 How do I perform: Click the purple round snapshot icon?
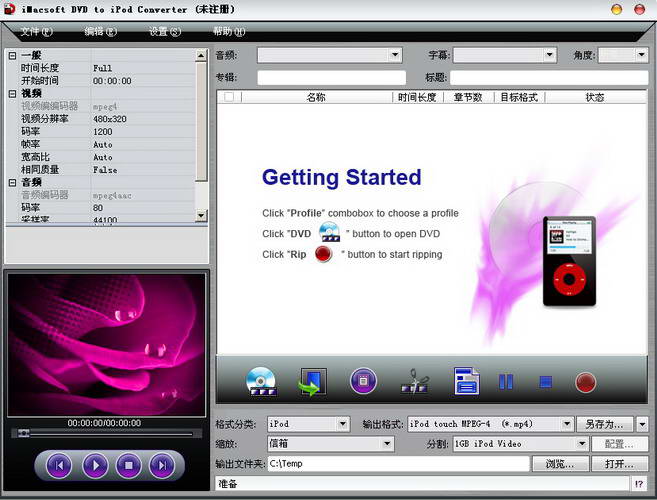pyautogui.click(x=363, y=381)
